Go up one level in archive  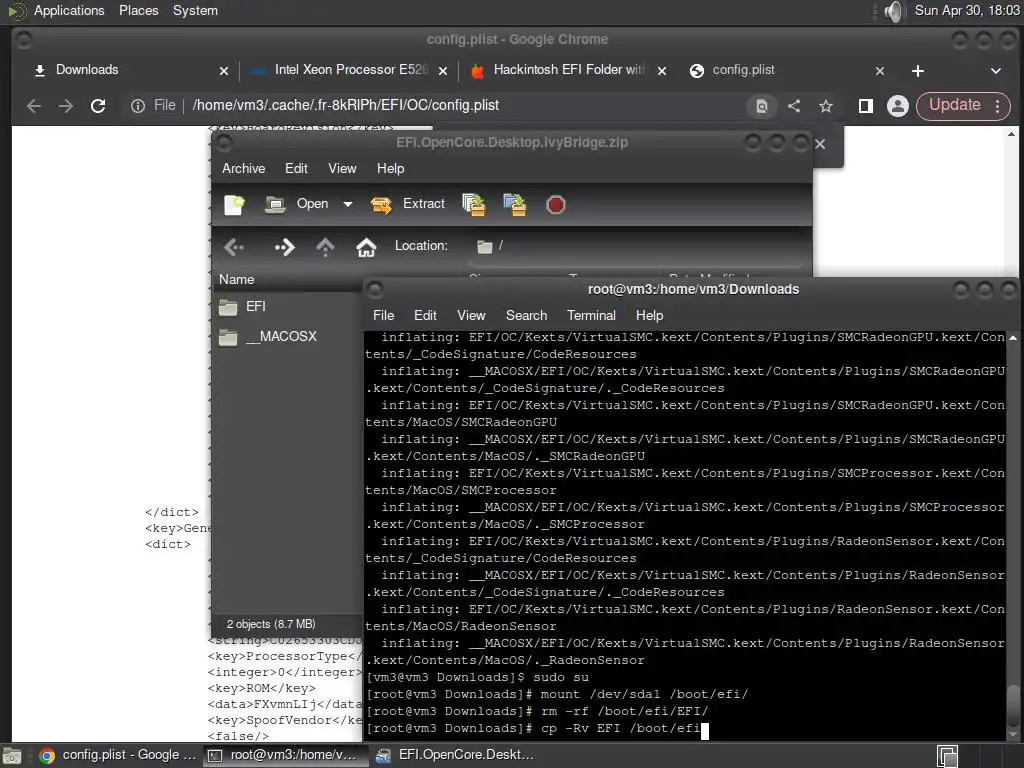(325, 247)
